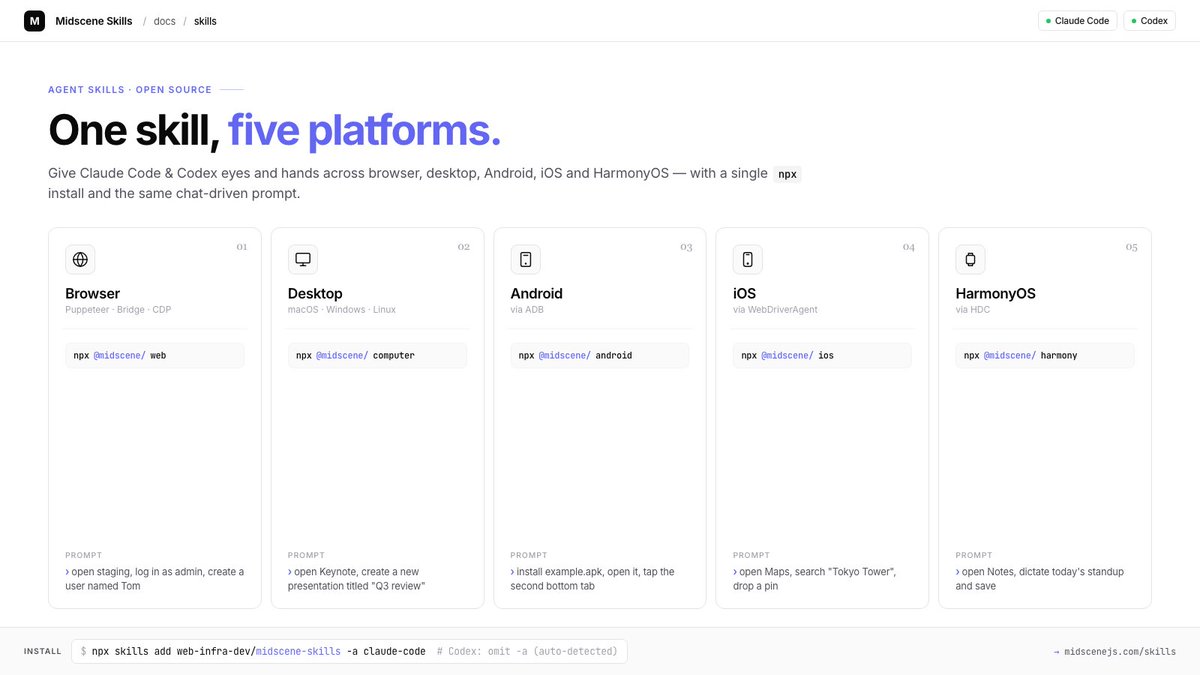The image size is (1200, 675).
Task: Click the Midscene M logo icon
Action: pos(34,21)
